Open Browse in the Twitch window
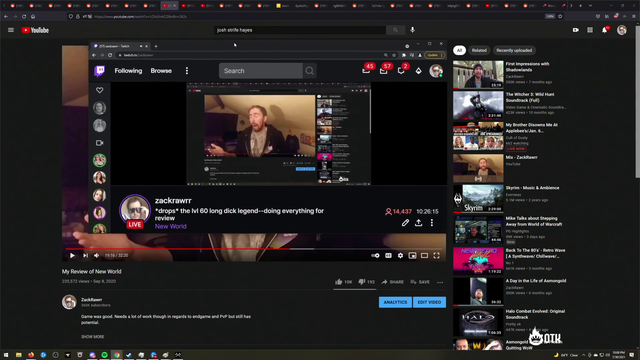Viewport: 640px width, 360px height. coord(161,71)
